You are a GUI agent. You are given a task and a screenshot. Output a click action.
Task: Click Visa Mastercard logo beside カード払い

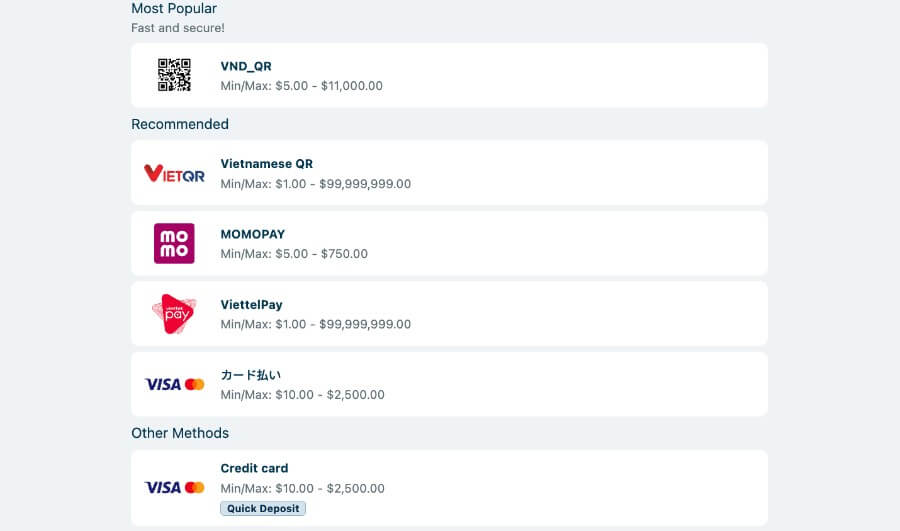174,384
